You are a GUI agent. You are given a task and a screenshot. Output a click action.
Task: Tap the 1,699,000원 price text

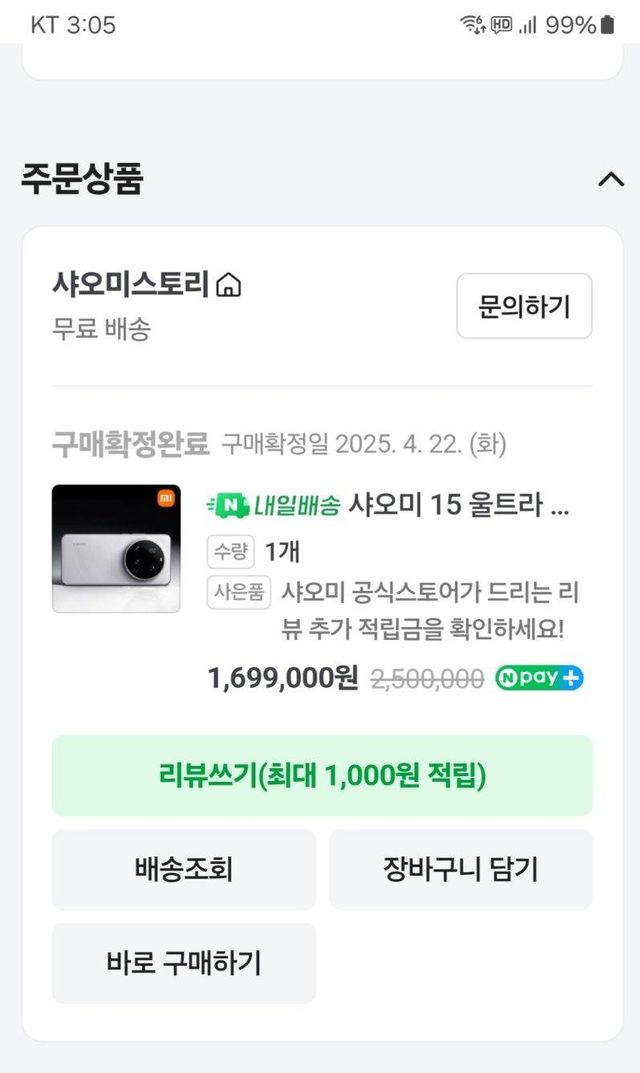tap(282, 678)
